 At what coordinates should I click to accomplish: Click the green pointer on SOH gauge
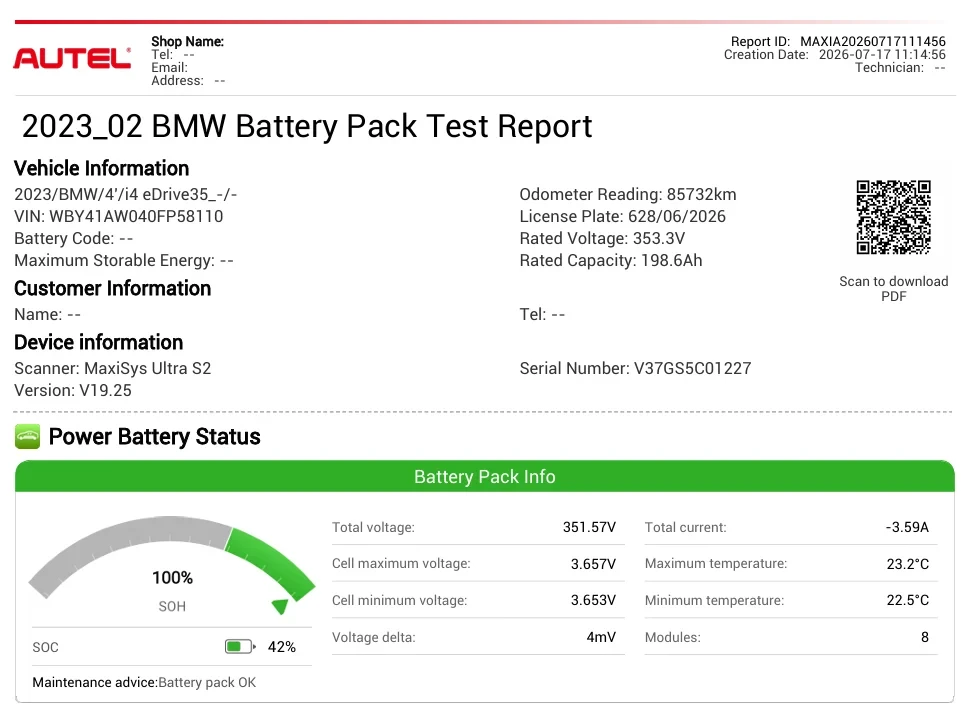[x=280, y=606]
